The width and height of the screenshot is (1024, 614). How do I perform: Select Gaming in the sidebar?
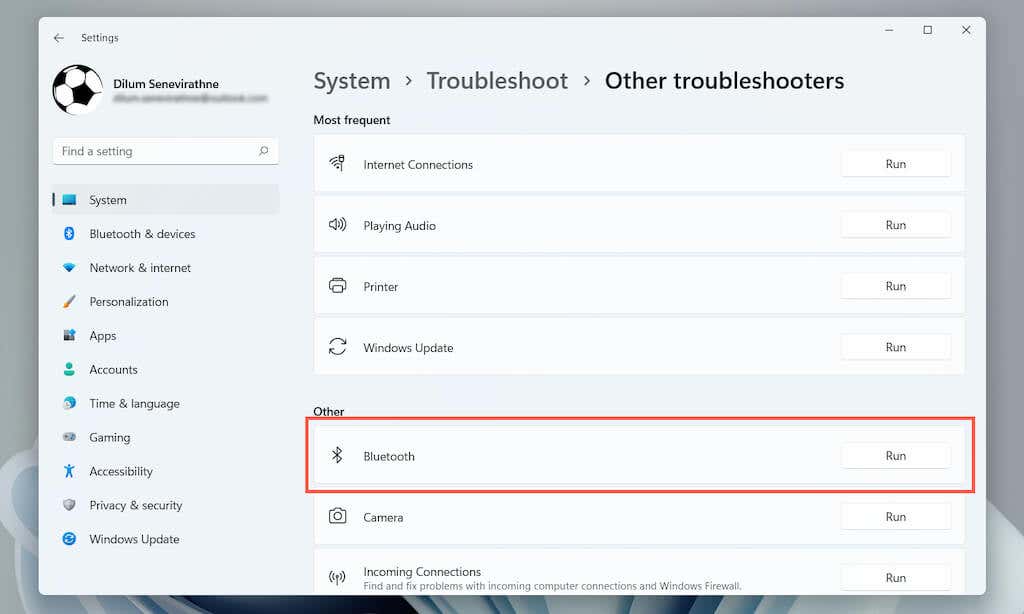109,438
